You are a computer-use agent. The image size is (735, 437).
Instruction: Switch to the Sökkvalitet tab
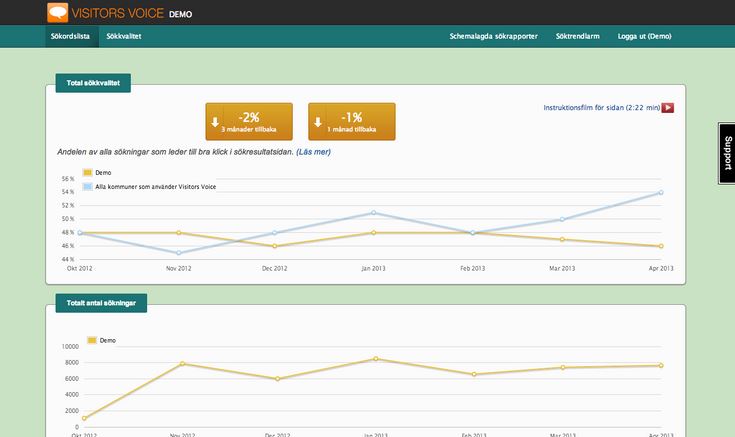click(x=123, y=36)
